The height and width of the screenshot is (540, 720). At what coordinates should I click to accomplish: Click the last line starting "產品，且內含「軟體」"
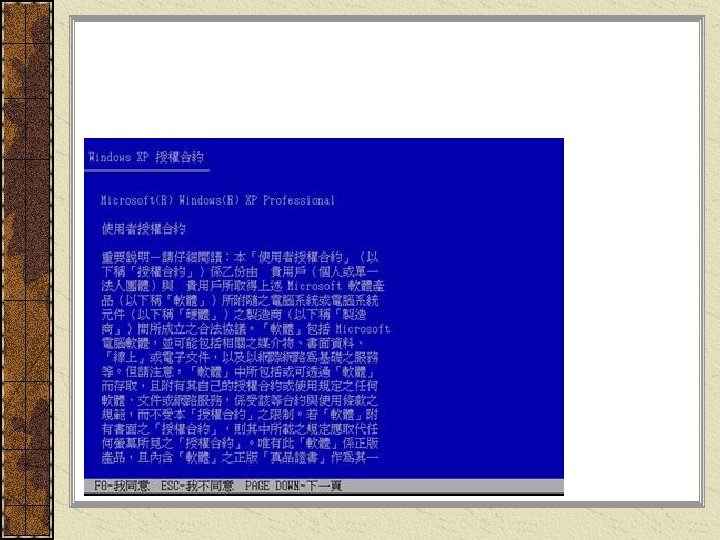(240, 457)
